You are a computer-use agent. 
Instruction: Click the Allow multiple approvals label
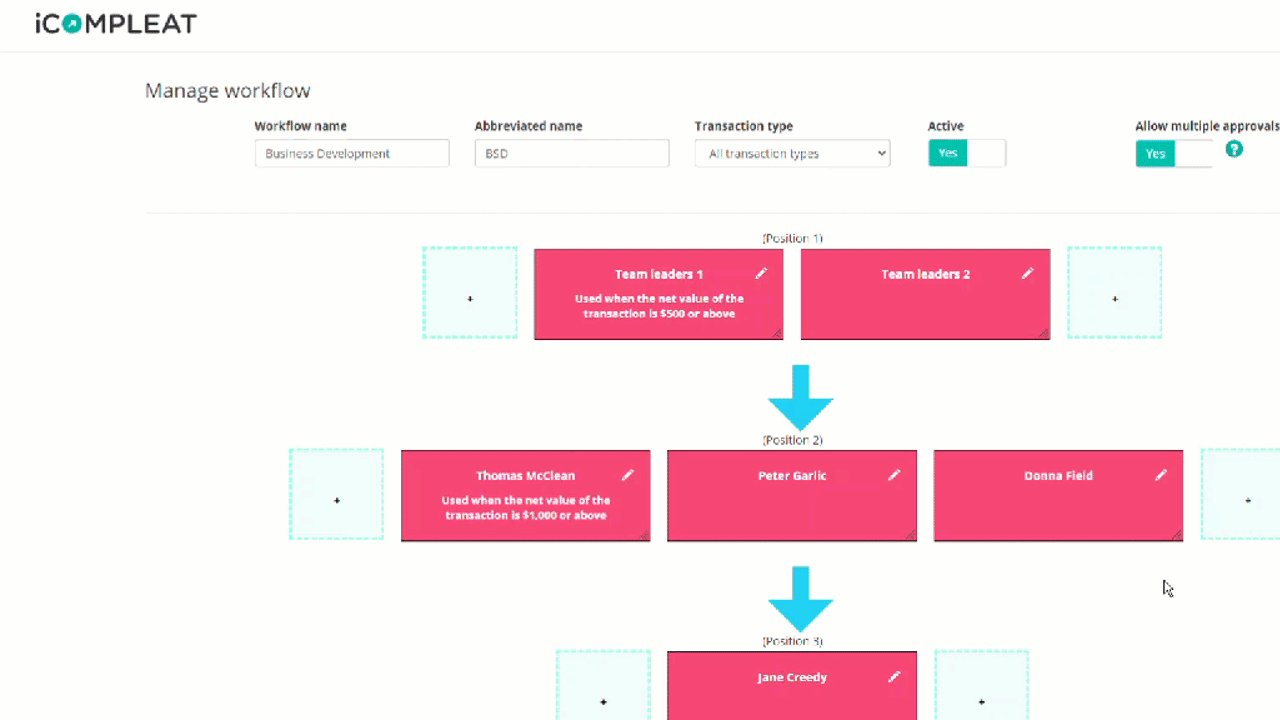click(x=1207, y=126)
